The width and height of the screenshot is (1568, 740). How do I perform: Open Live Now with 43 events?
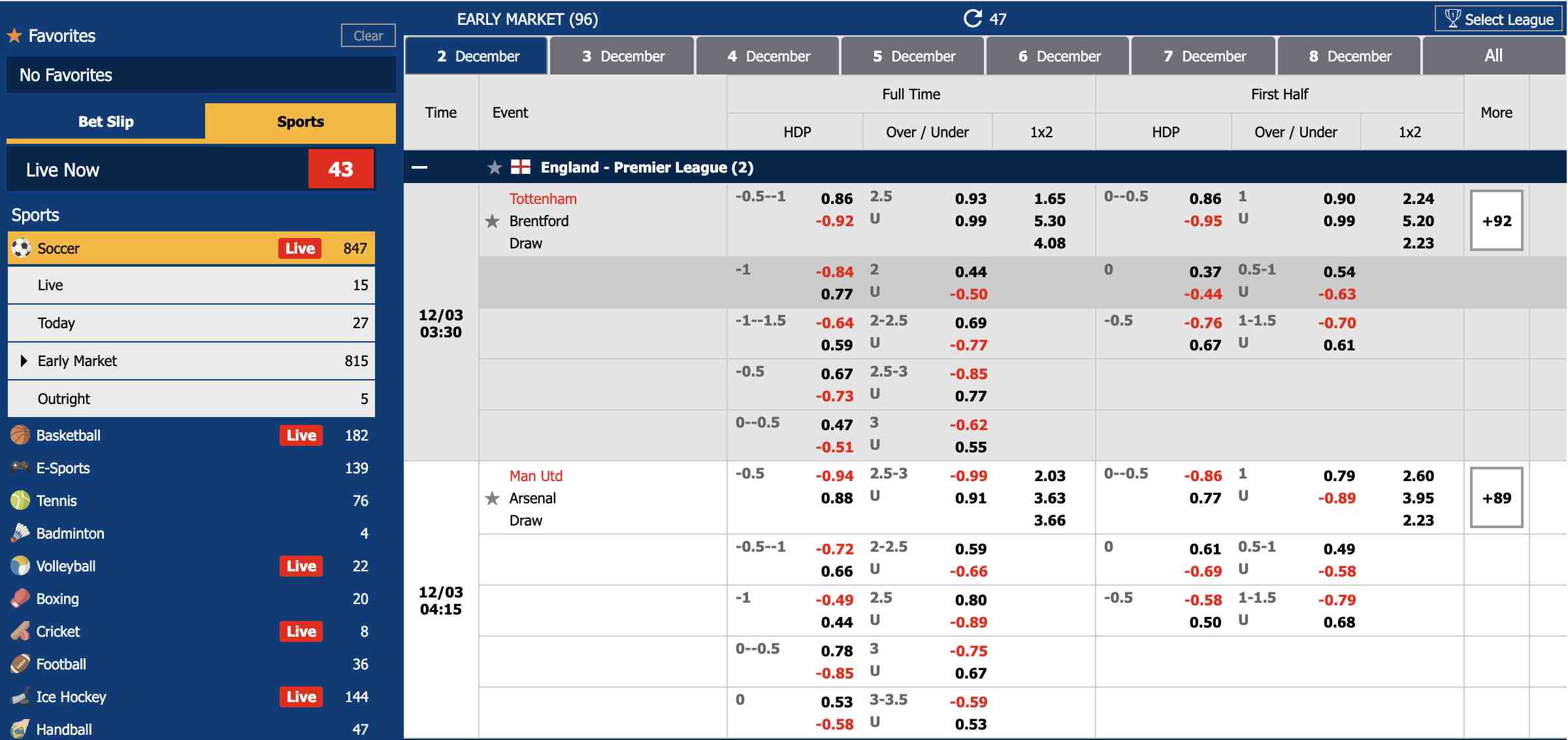[x=191, y=169]
